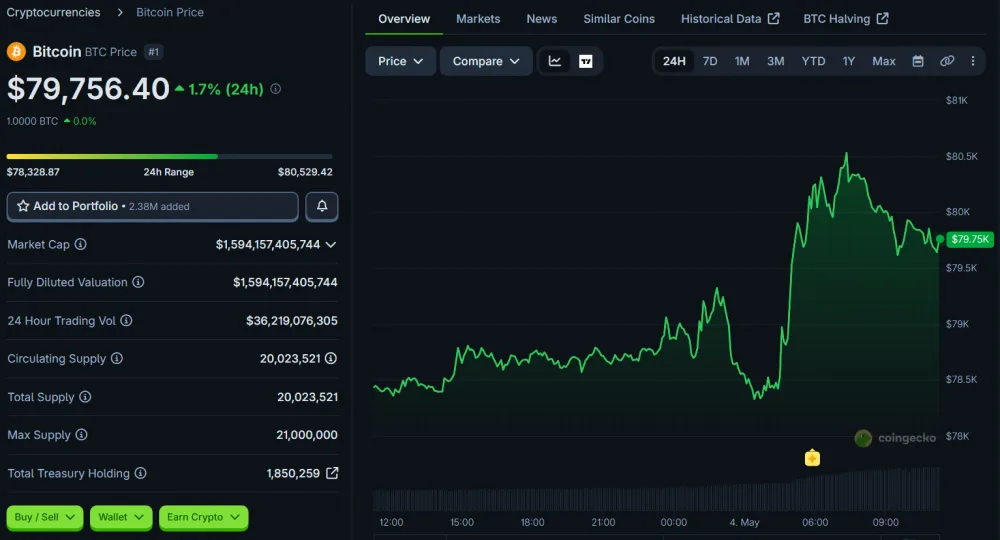
Task: Select the 1Y time range
Action: point(848,61)
